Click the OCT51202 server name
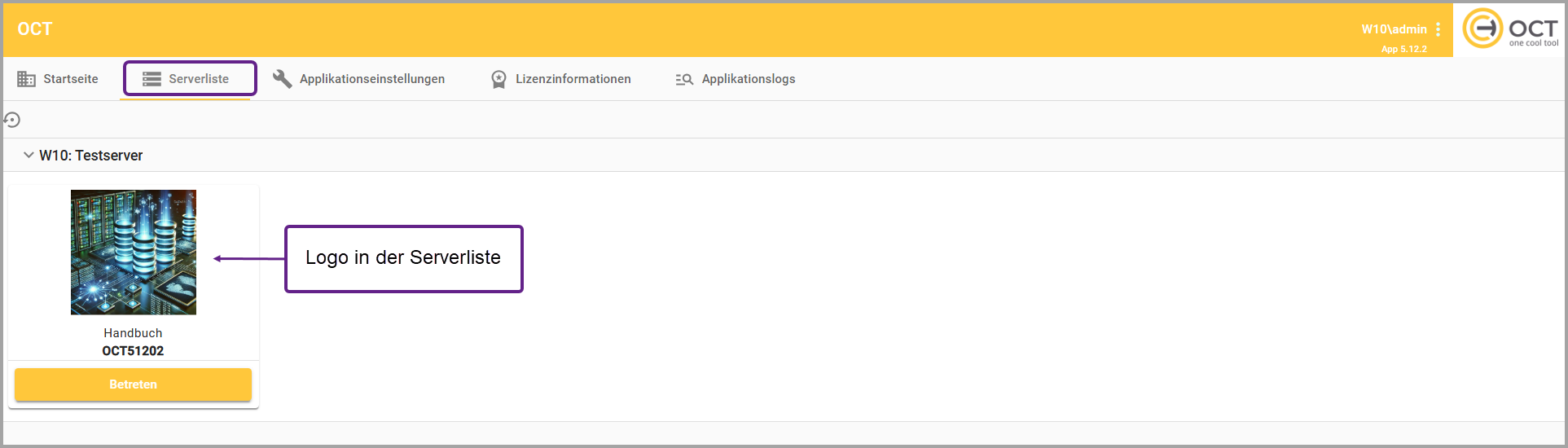This screenshot has width=1568, height=448. pos(133,351)
